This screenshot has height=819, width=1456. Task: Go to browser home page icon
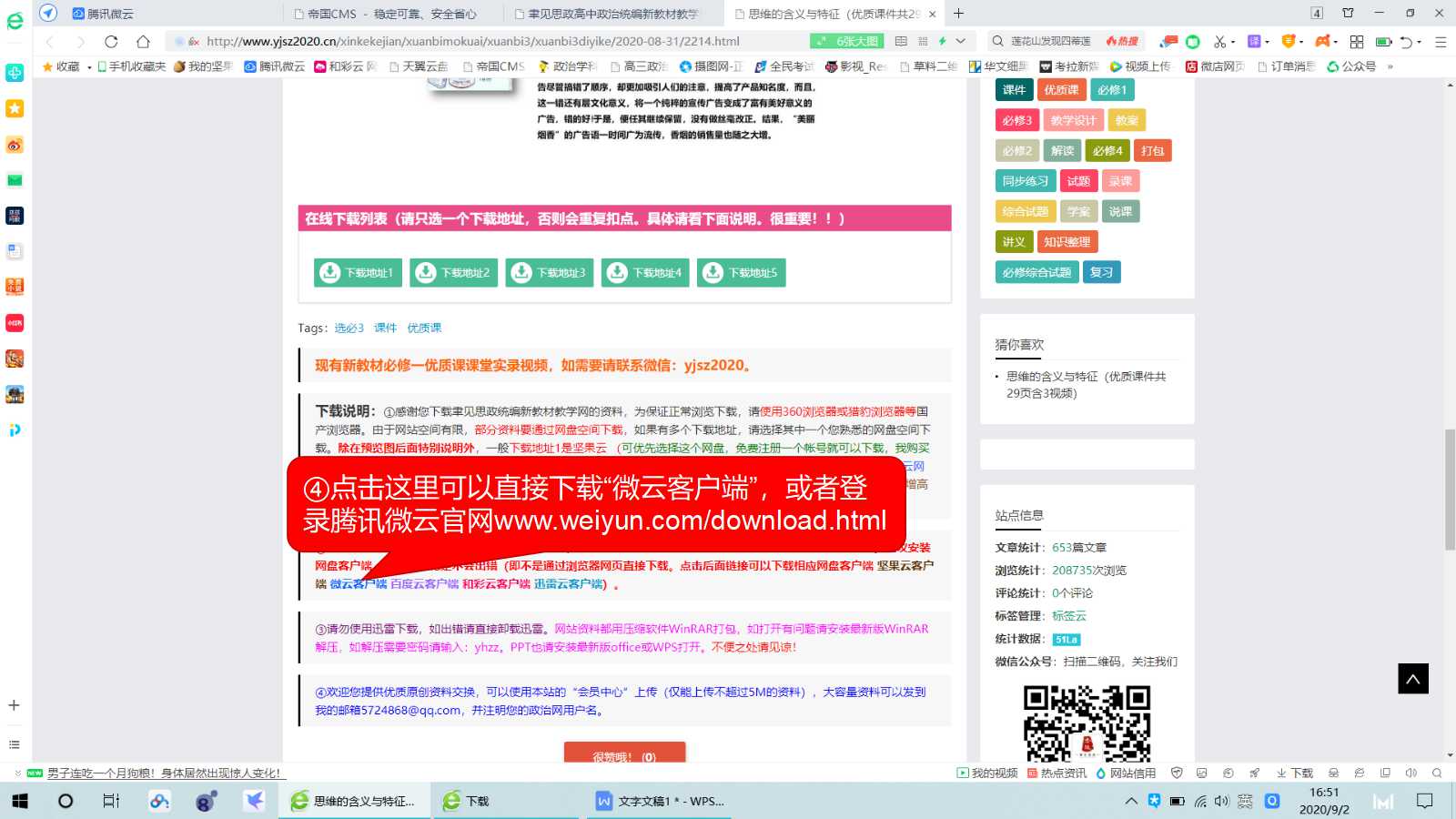pyautogui.click(x=143, y=41)
